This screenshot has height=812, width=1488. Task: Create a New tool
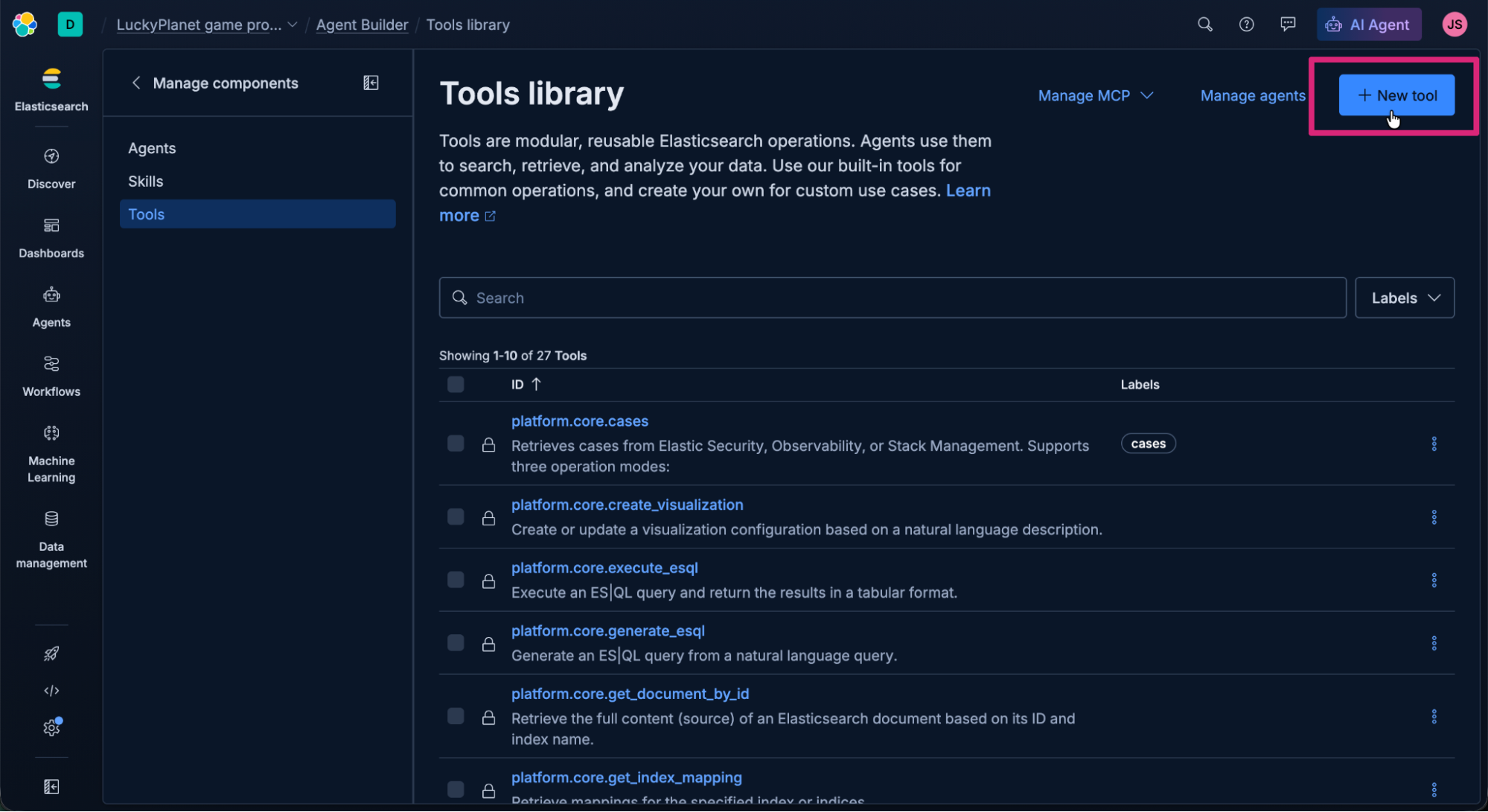(x=1396, y=95)
